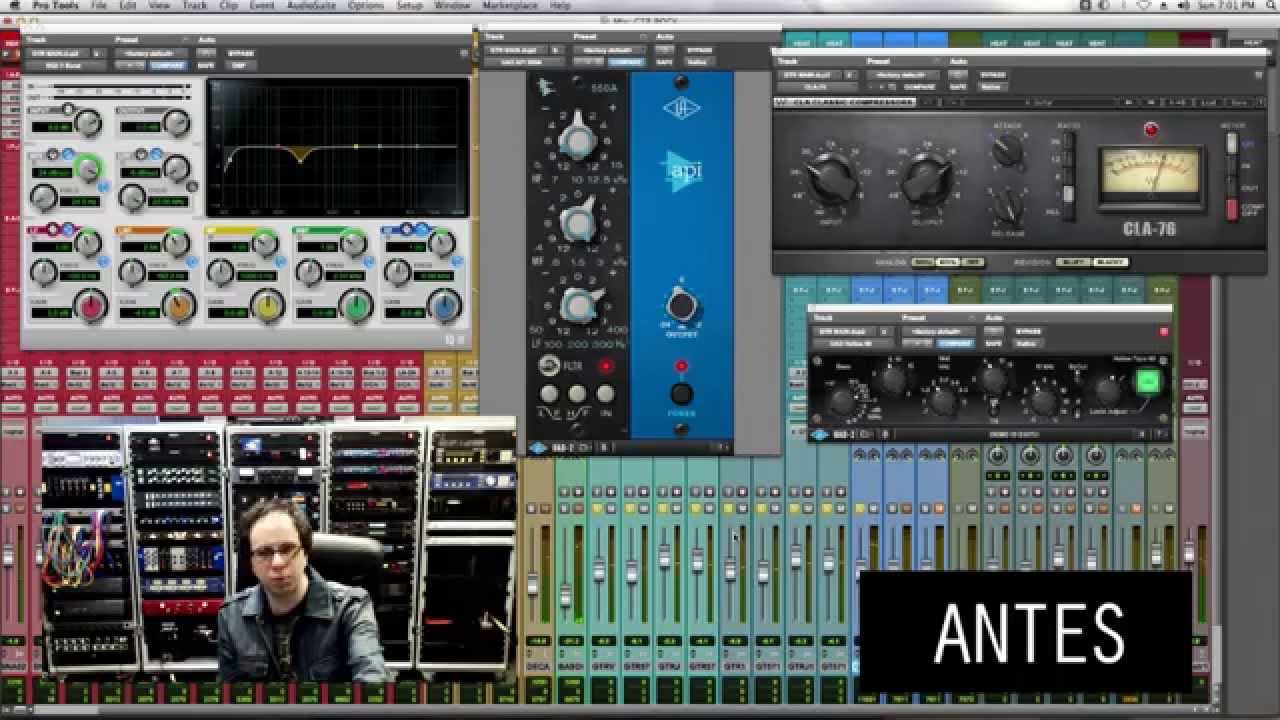Viewport: 1280px width, 720px height.
Task: Click the yellow MF gain knob in the EQ window
Action: pyautogui.click(x=267, y=306)
